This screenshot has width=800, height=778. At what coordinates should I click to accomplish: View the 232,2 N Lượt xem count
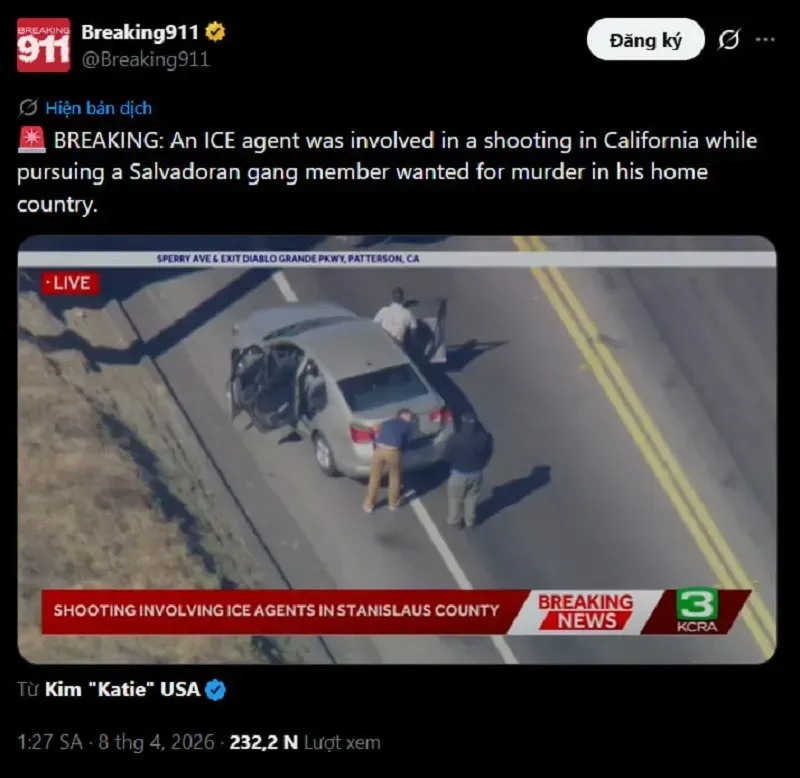[x=305, y=742]
